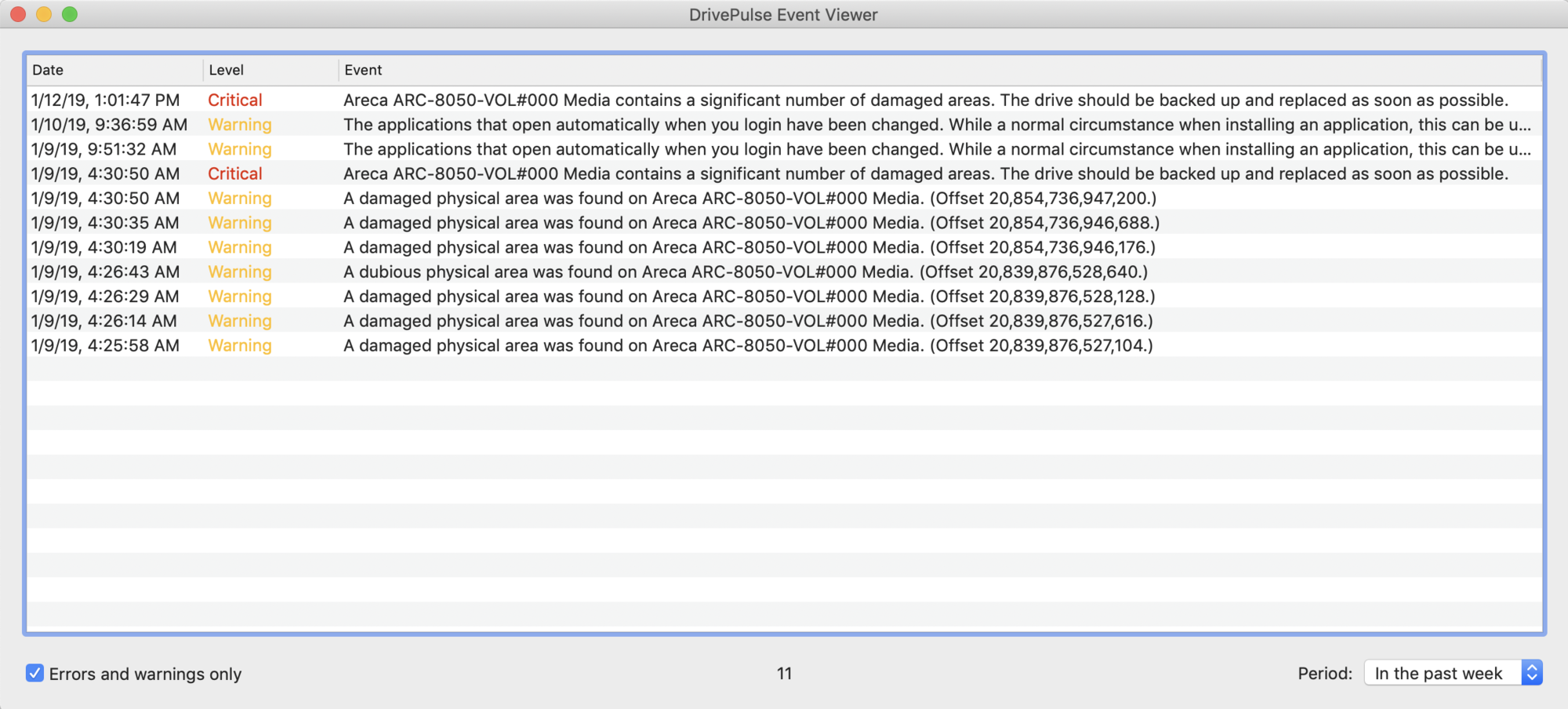
Task: Select the 1/9/19, 9:51:32 AM date cell
Action: tap(104, 149)
